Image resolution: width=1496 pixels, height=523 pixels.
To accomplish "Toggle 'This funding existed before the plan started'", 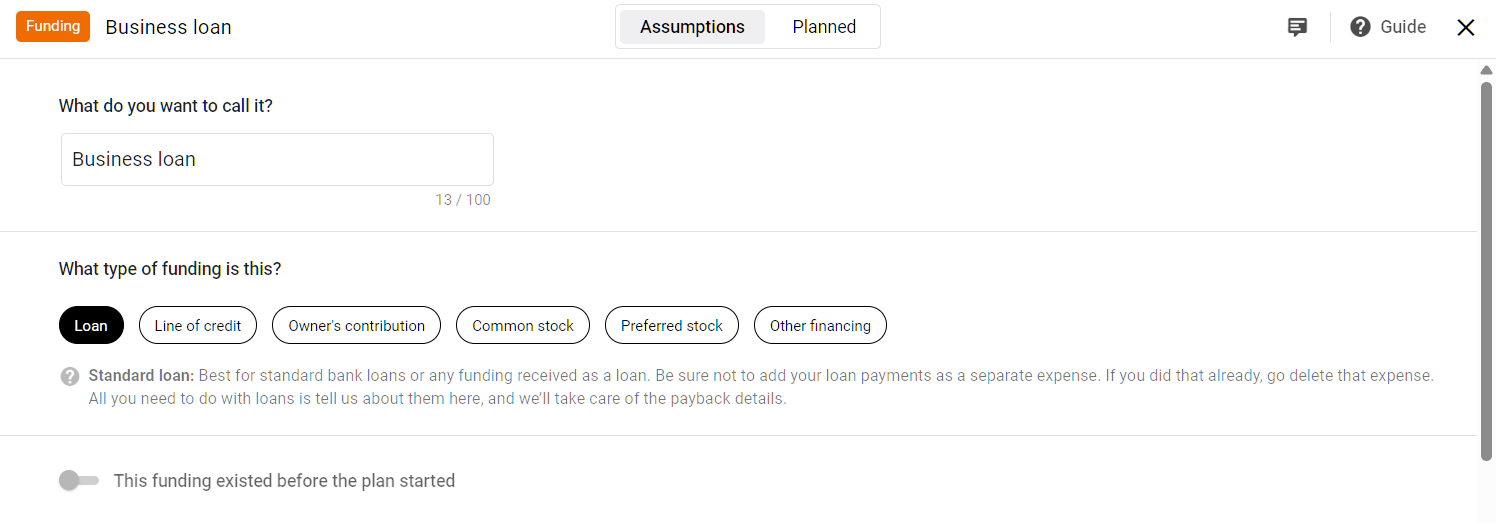I will [x=79, y=481].
